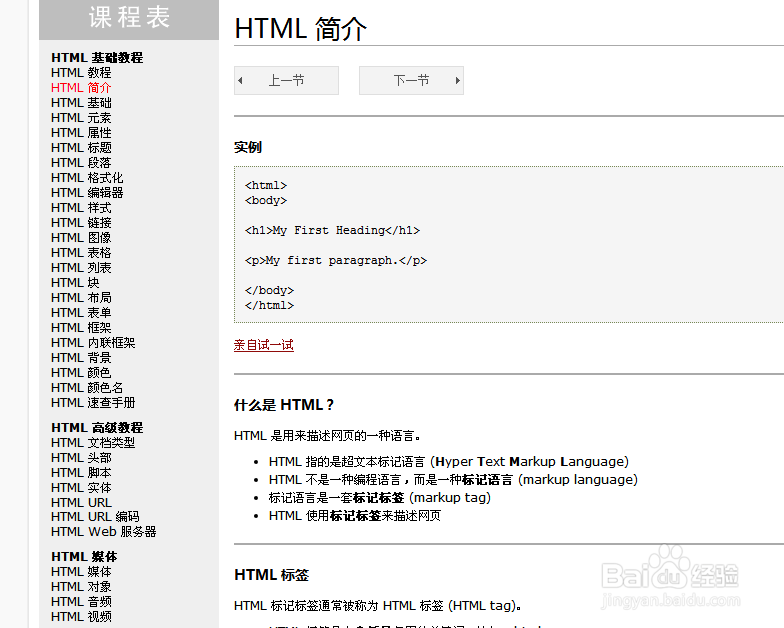Open the 亲自试一试 try-it link
Screen dimensions: 784x628
point(264,345)
